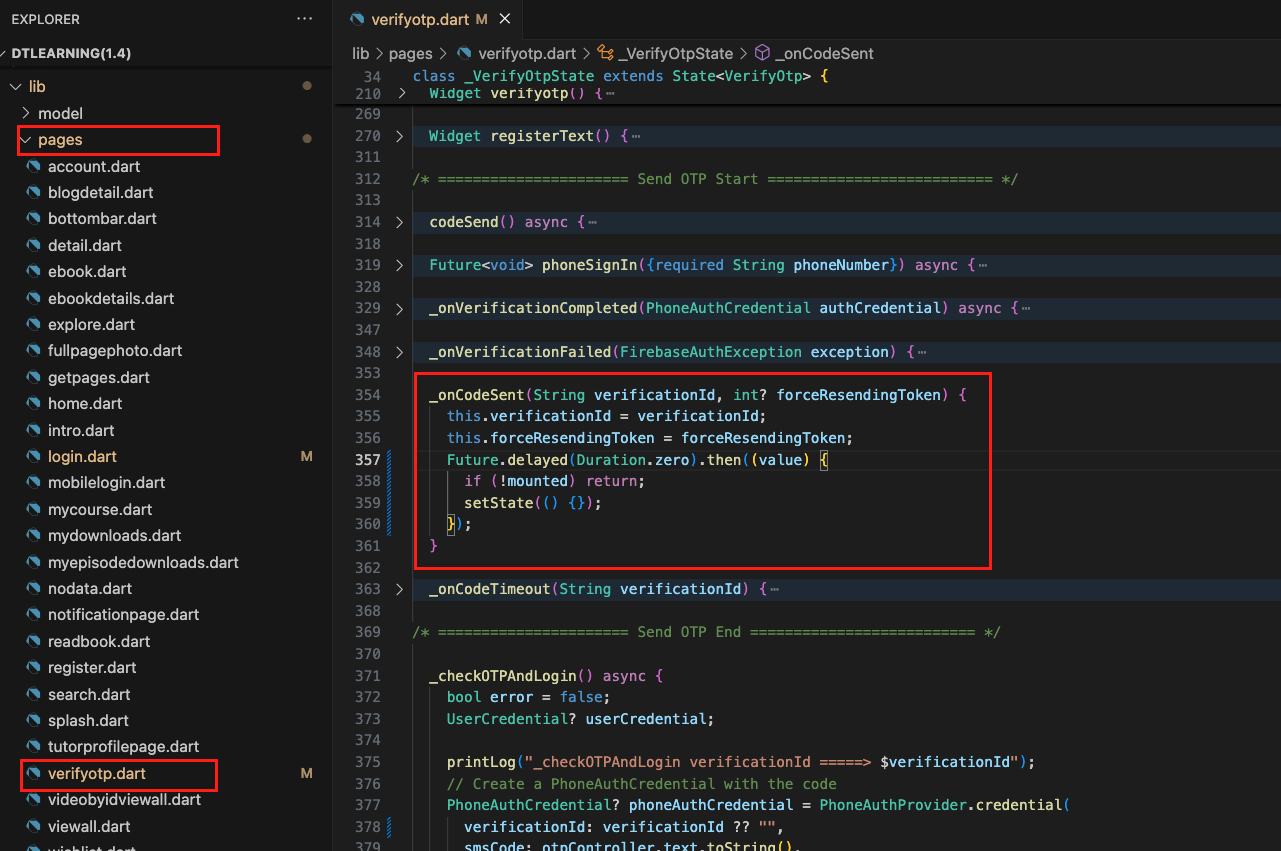Click the _onCodeSent method symbol icon in breadcrumb

[762, 54]
